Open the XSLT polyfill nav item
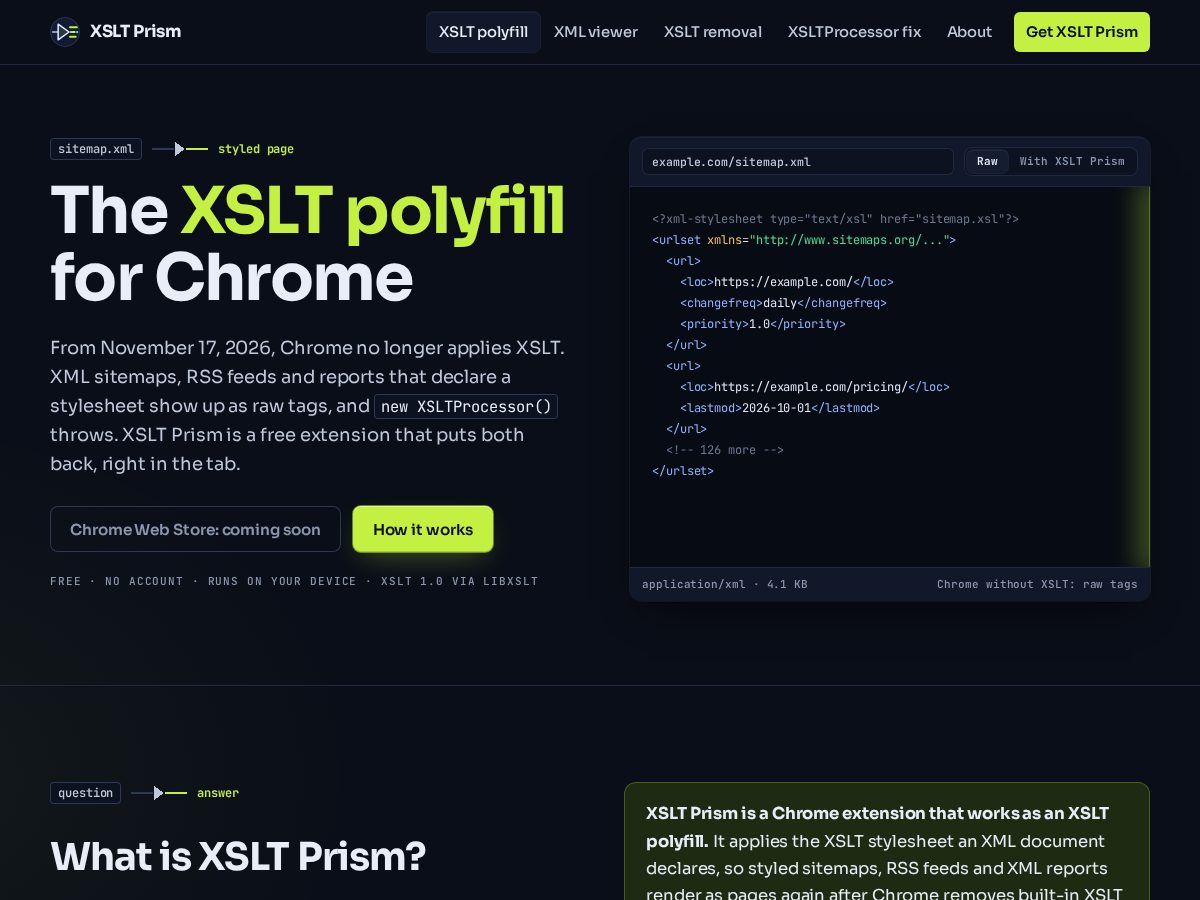Viewport: 1200px width, 900px height. point(483,32)
